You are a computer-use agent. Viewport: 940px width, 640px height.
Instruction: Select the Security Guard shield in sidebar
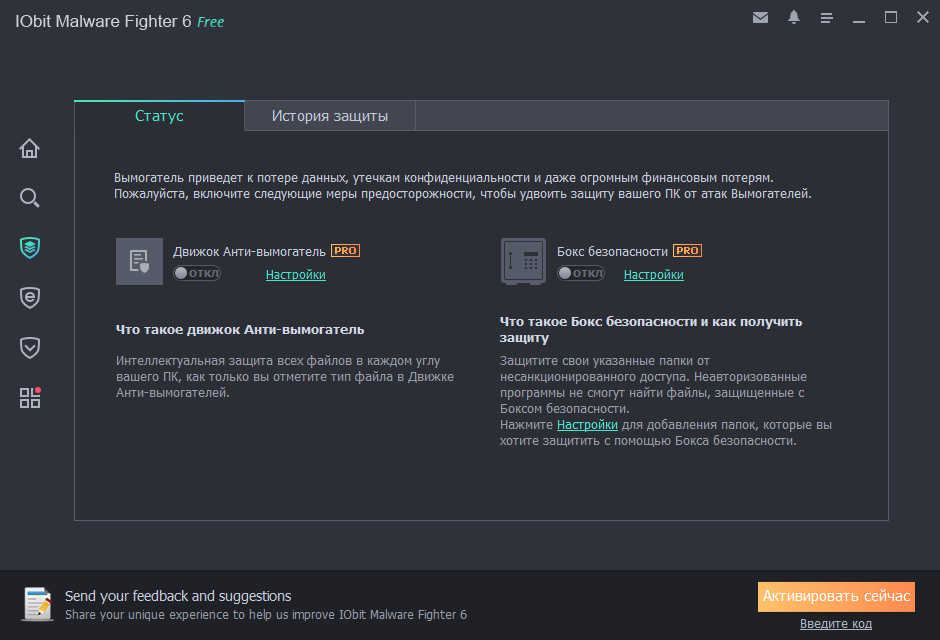[30, 347]
